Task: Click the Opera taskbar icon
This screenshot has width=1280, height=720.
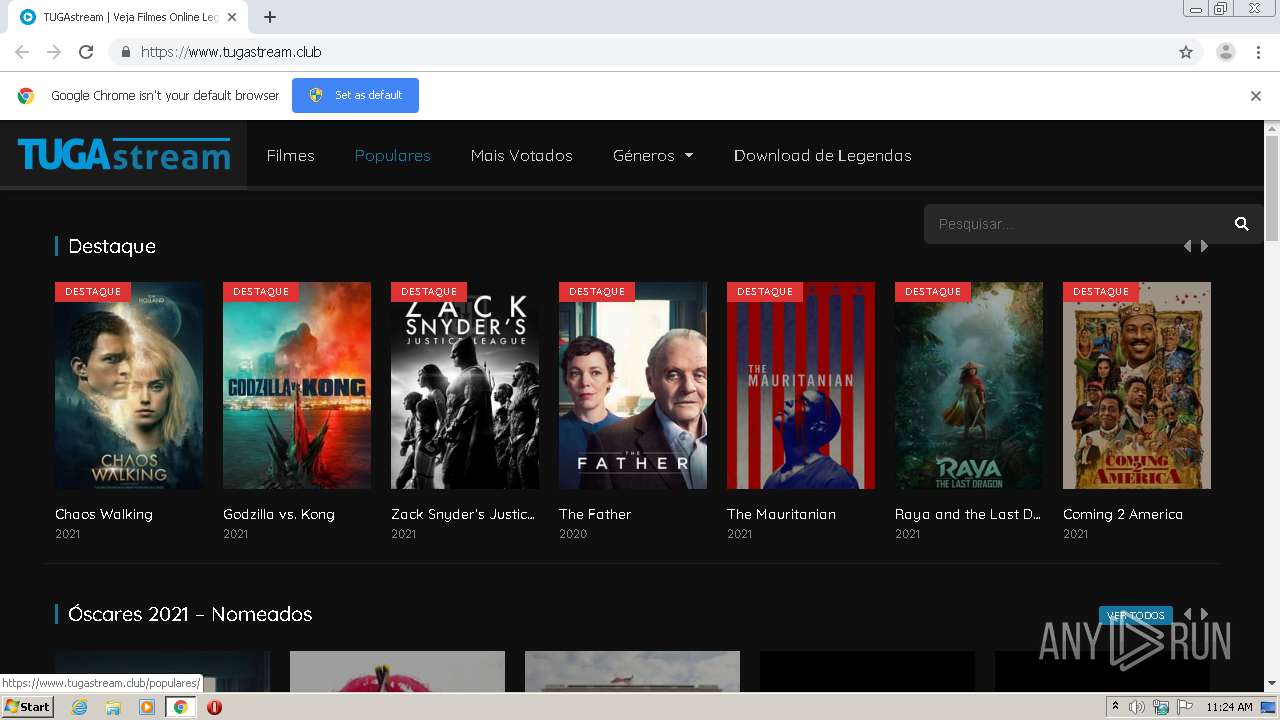Action: (214, 707)
